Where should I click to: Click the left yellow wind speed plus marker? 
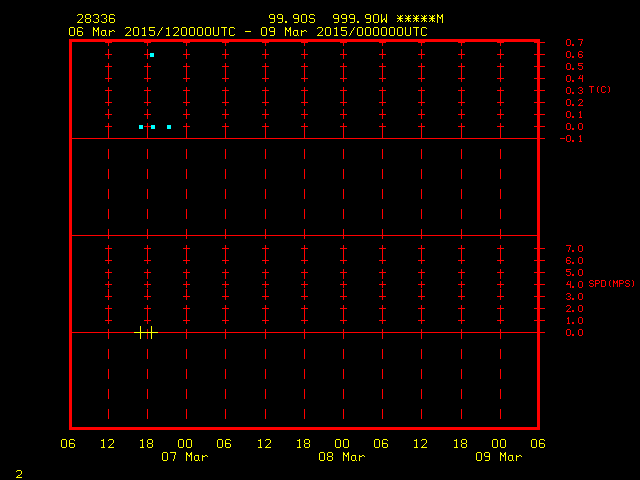(141, 333)
